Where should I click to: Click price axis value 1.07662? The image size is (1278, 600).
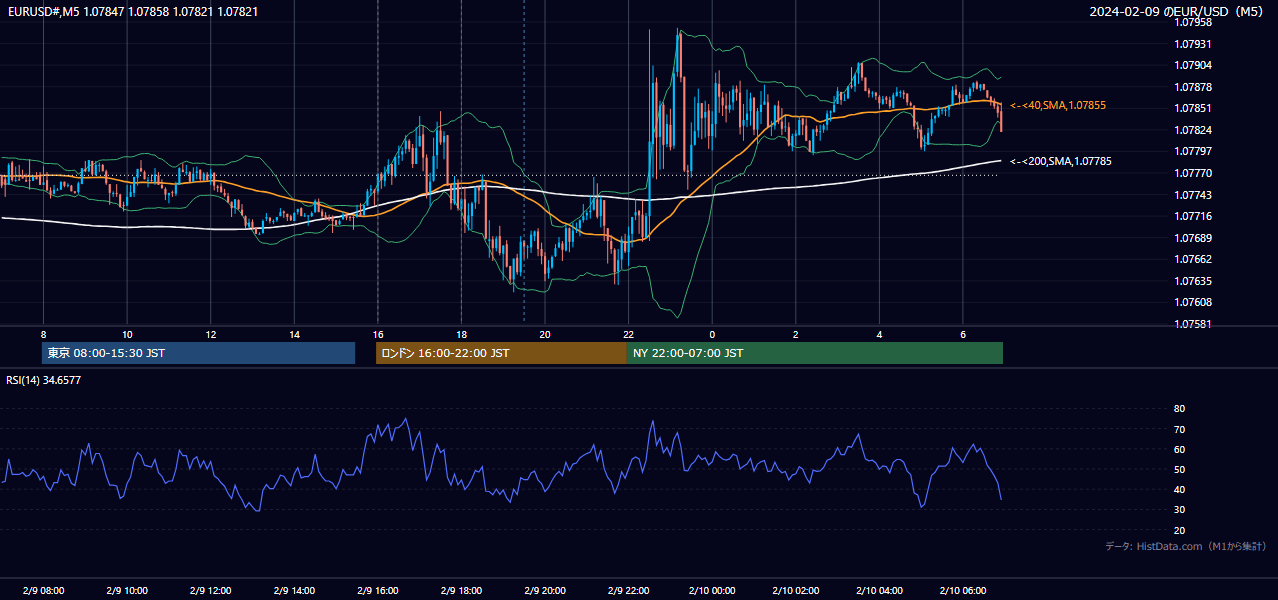(x=1192, y=259)
